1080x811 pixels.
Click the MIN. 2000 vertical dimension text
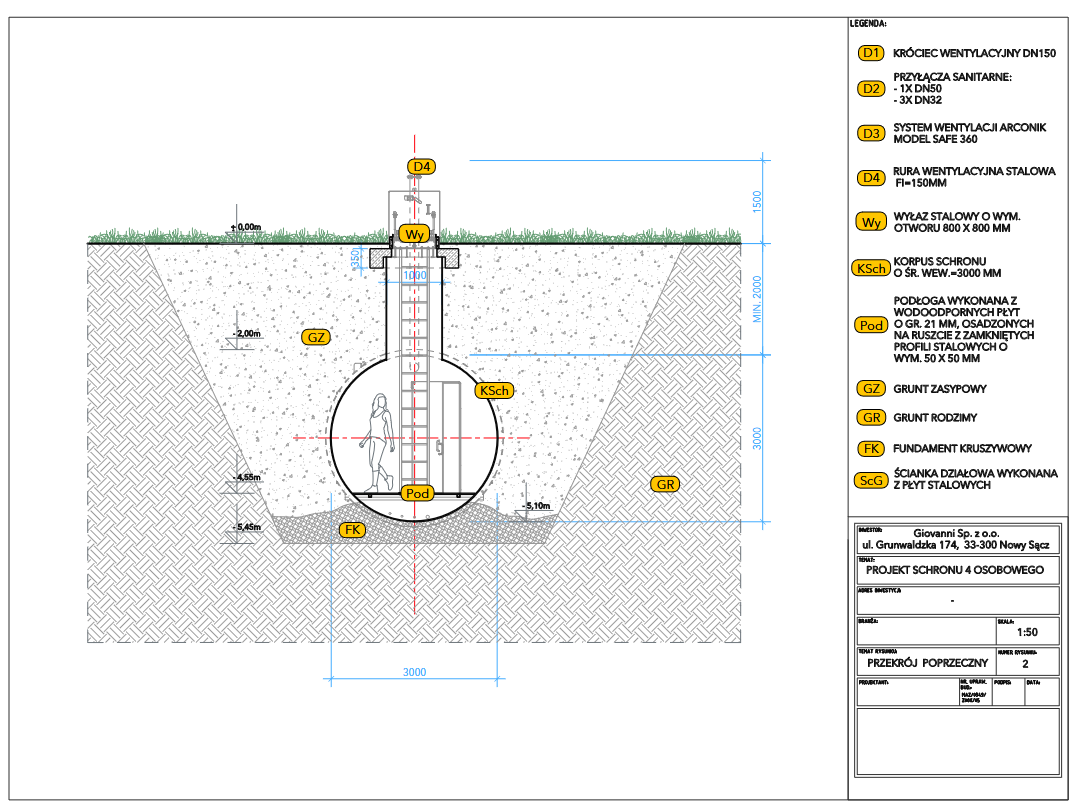click(757, 298)
